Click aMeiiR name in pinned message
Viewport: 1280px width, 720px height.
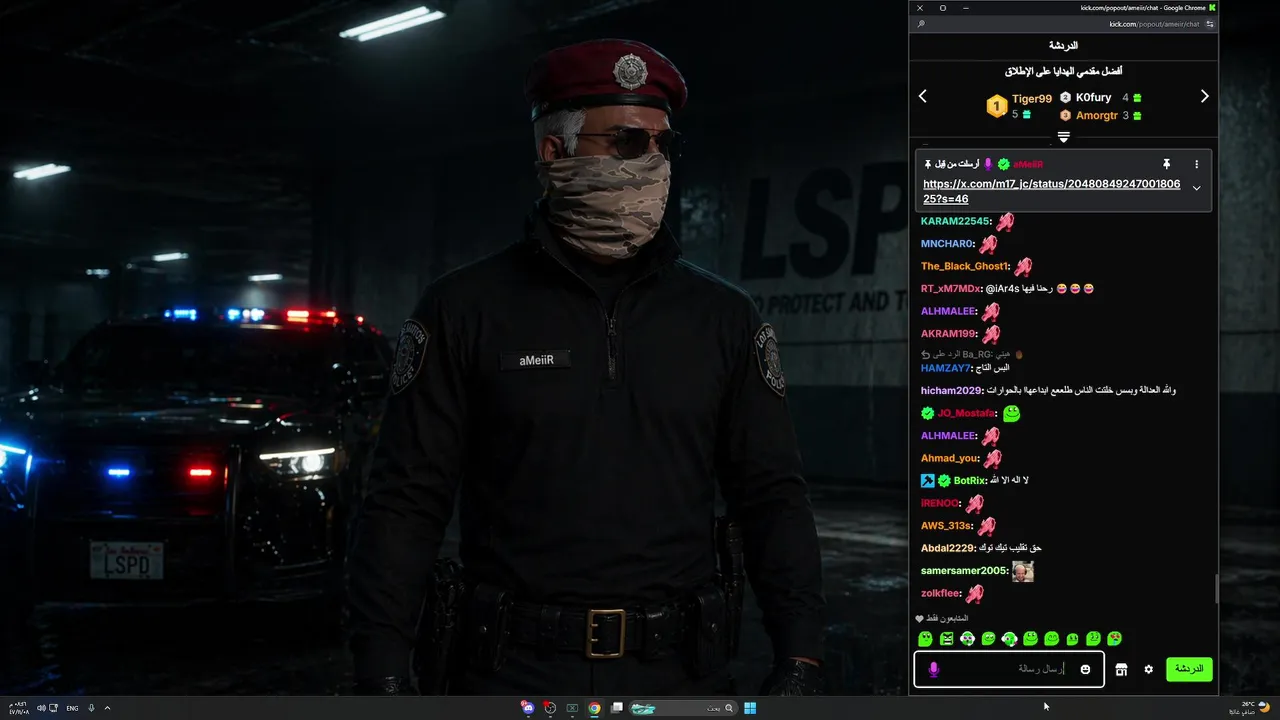coord(1028,164)
